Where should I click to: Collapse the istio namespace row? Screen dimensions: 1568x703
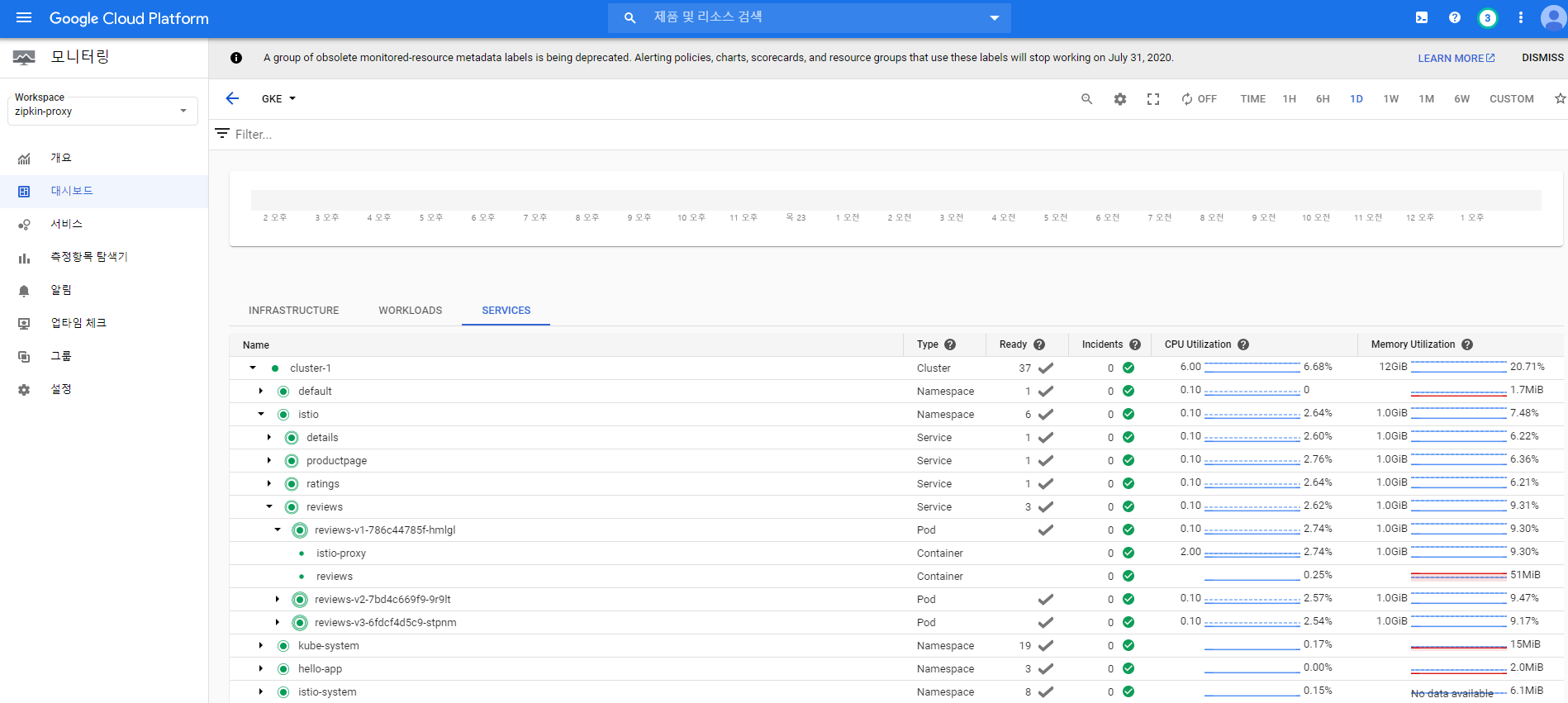coord(261,414)
